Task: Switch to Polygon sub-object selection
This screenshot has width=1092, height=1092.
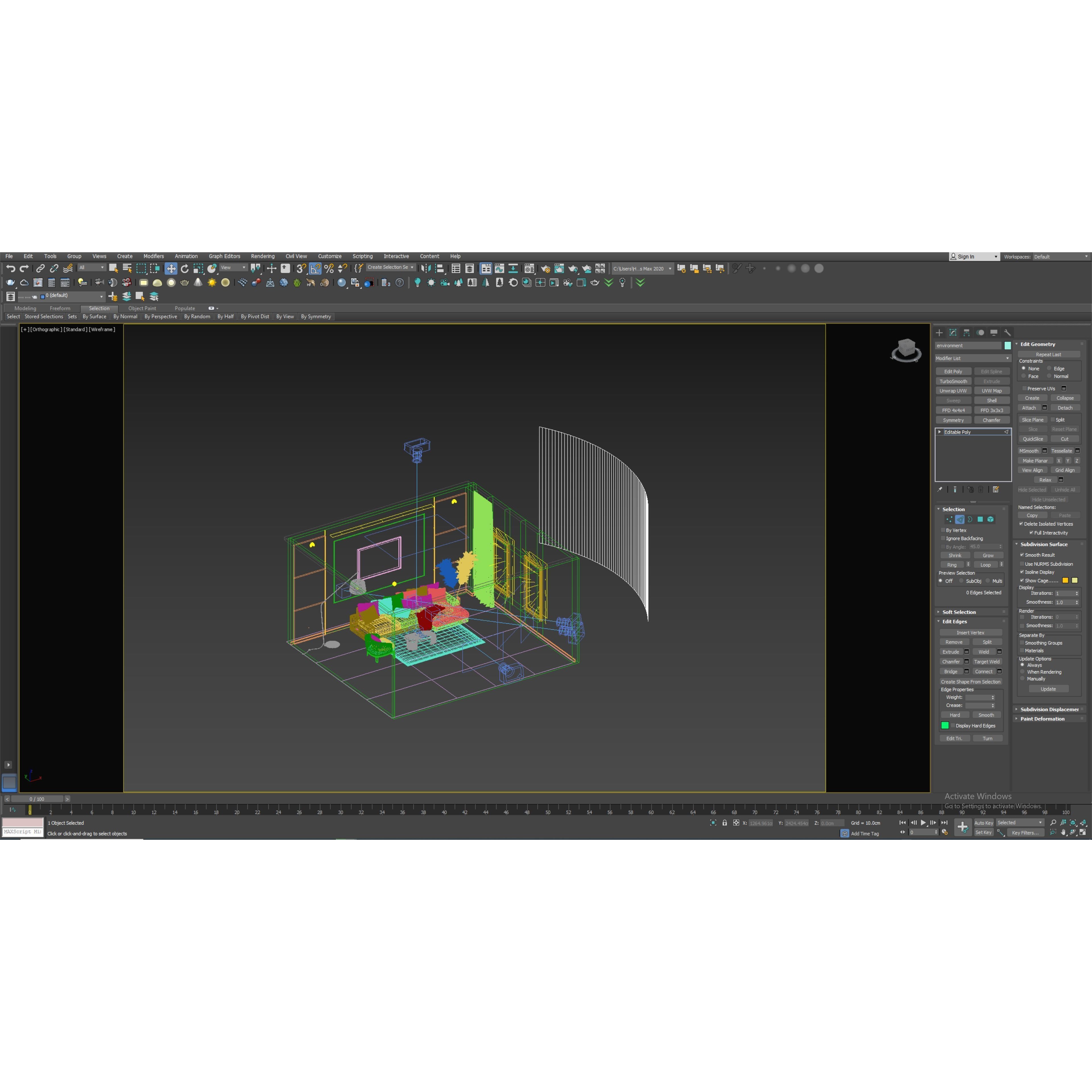Action: [980, 519]
